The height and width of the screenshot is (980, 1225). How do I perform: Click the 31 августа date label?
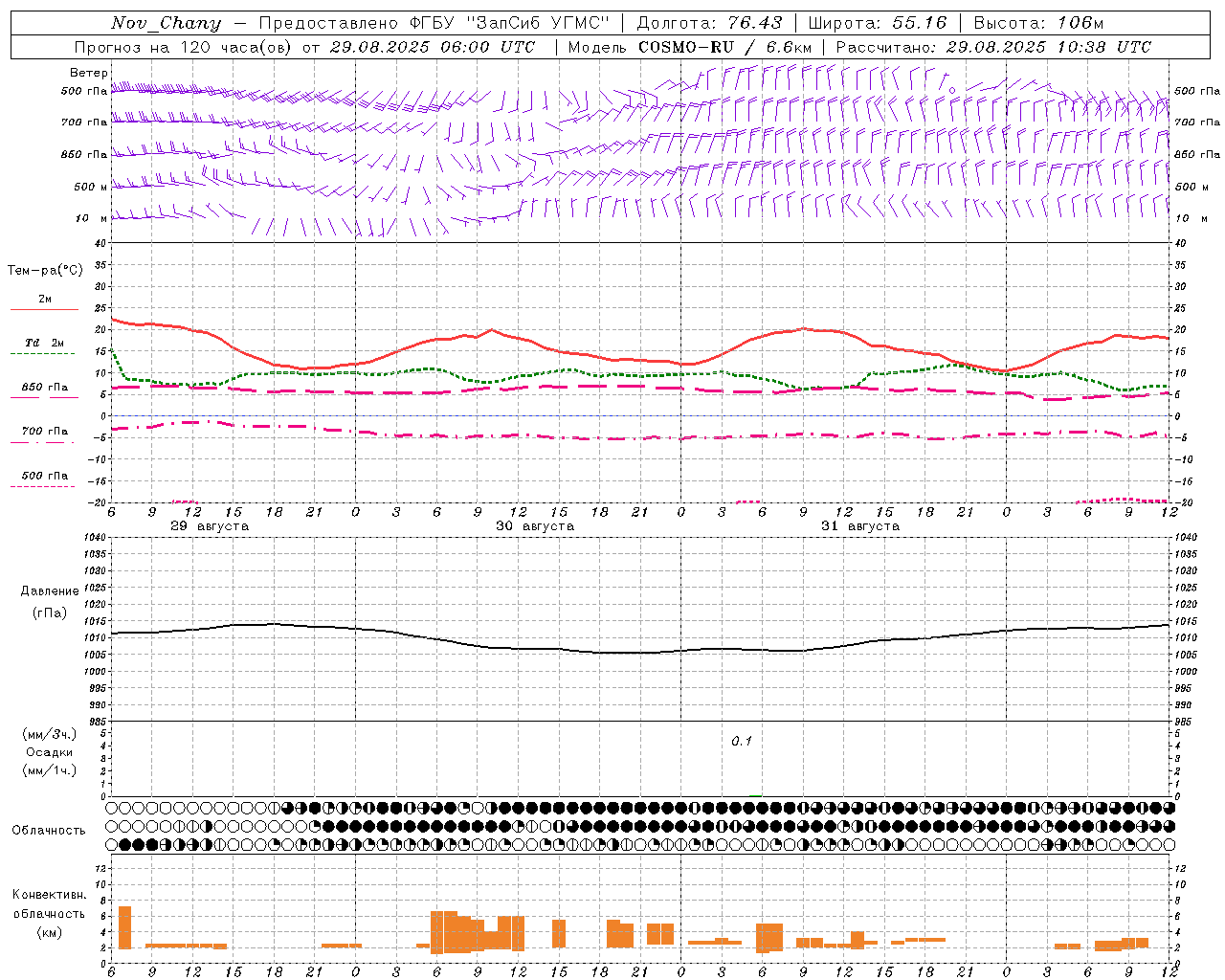click(x=860, y=526)
